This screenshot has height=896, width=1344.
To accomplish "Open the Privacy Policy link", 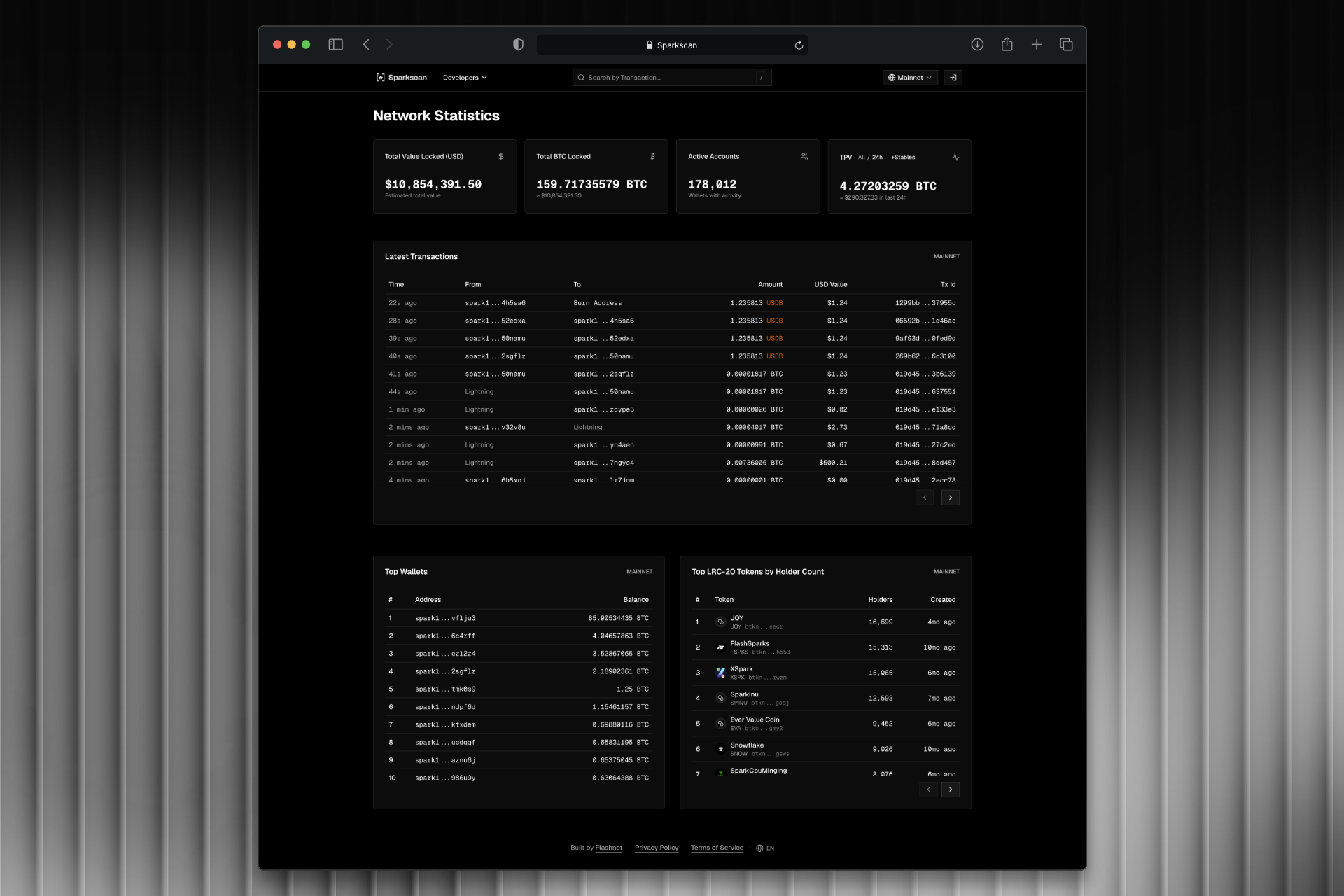I will point(656,848).
